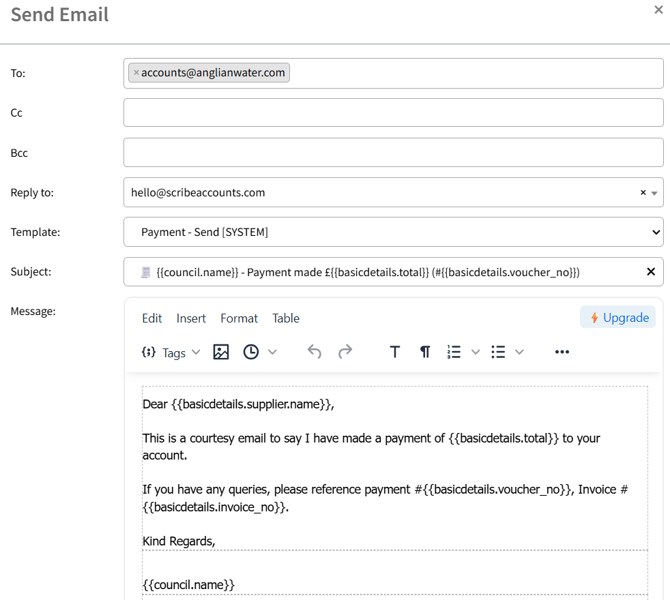
Task: Click the paragraph pilcrow icon
Action: 425,352
